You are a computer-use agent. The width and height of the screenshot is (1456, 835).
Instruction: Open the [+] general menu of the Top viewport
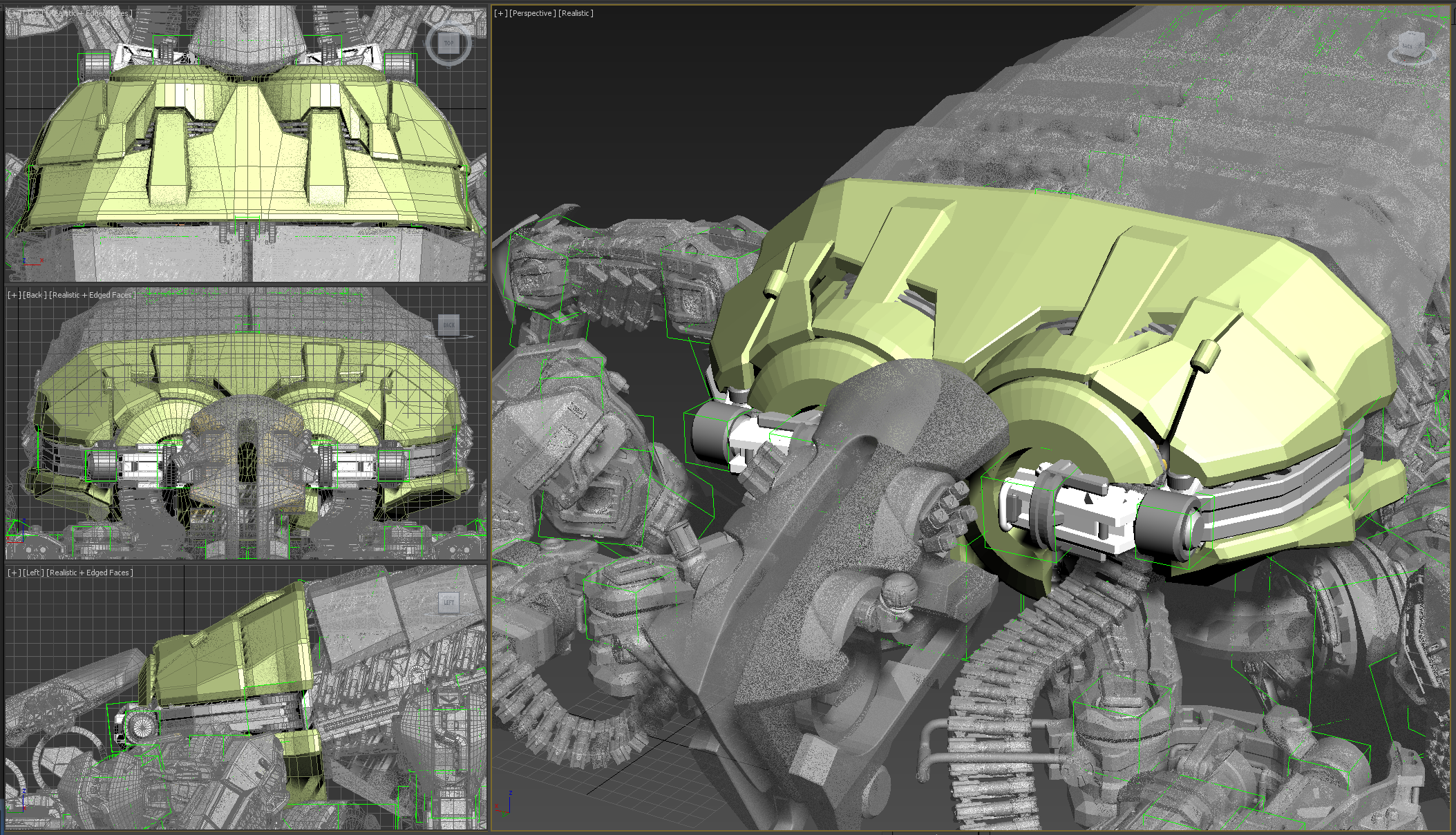click(14, 13)
